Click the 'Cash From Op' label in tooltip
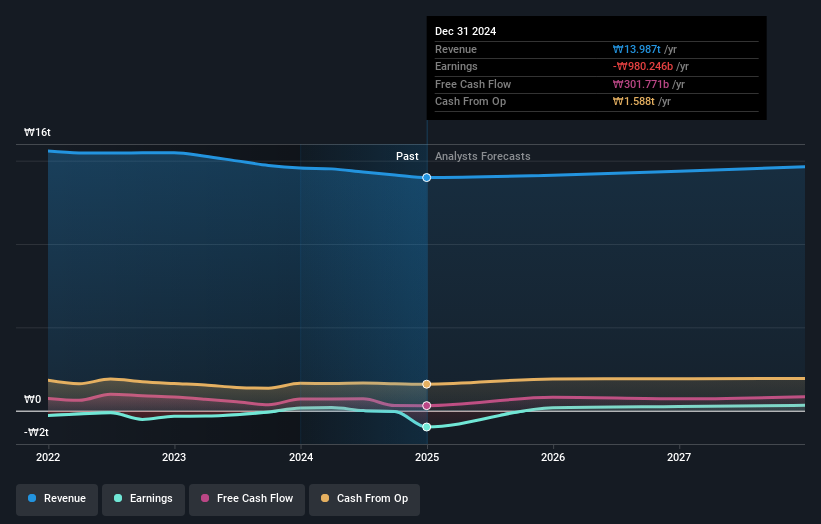This screenshot has height=524, width=821. point(470,102)
